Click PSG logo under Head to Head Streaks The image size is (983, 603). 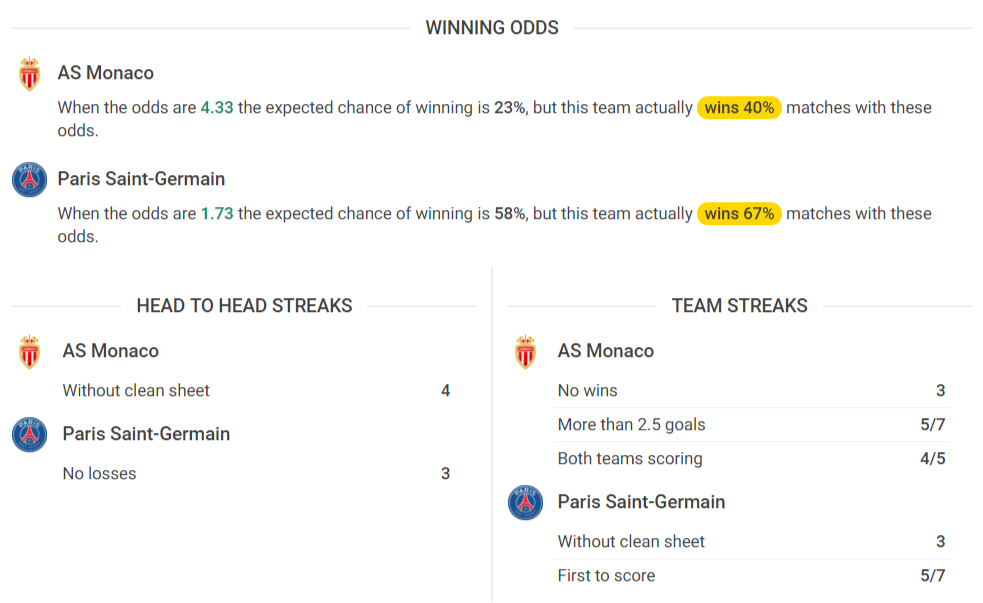tap(29, 434)
